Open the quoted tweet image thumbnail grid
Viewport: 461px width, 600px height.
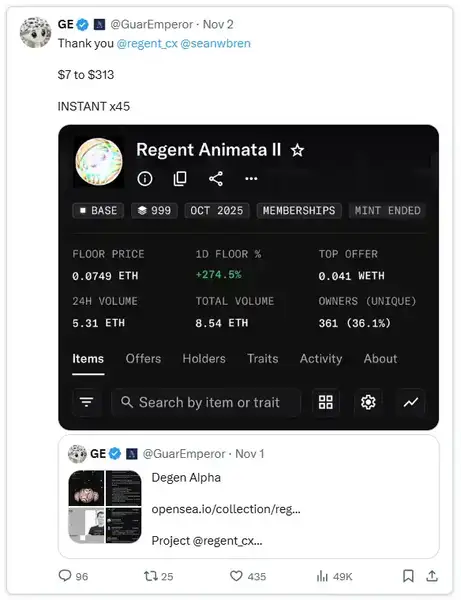pyautogui.click(x=105, y=507)
